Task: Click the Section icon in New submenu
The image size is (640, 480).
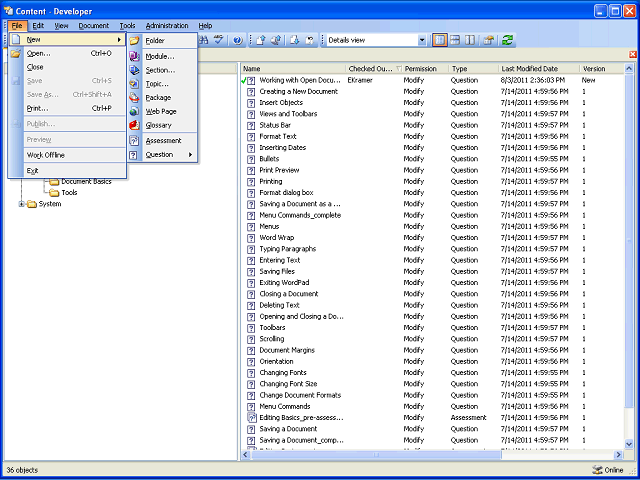Action: (x=134, y=70)
